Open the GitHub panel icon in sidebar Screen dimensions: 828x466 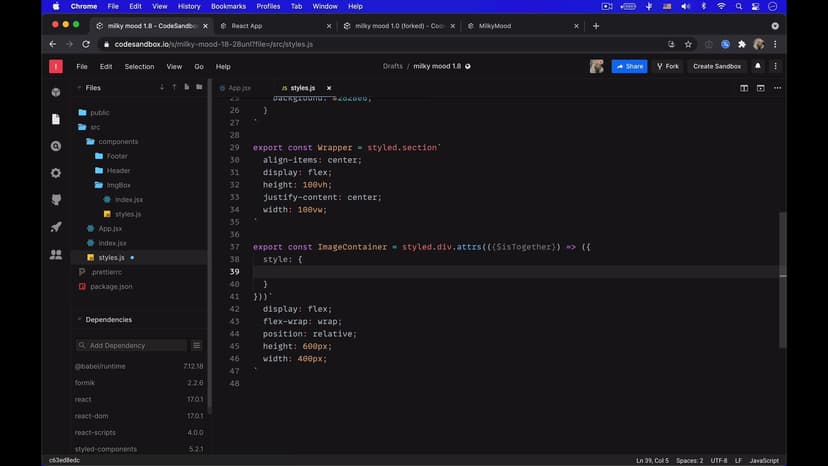(x=56, y=200)
